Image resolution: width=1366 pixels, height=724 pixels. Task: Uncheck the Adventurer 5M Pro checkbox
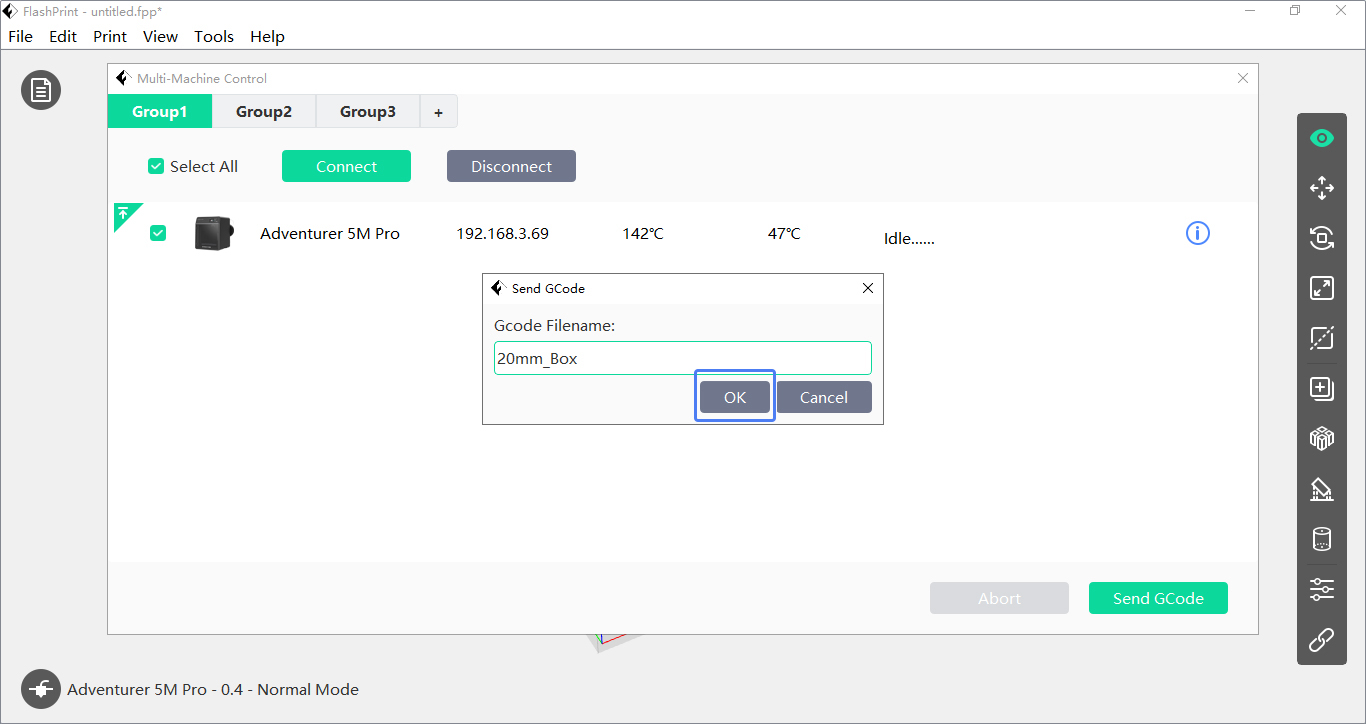coord(158,233)
